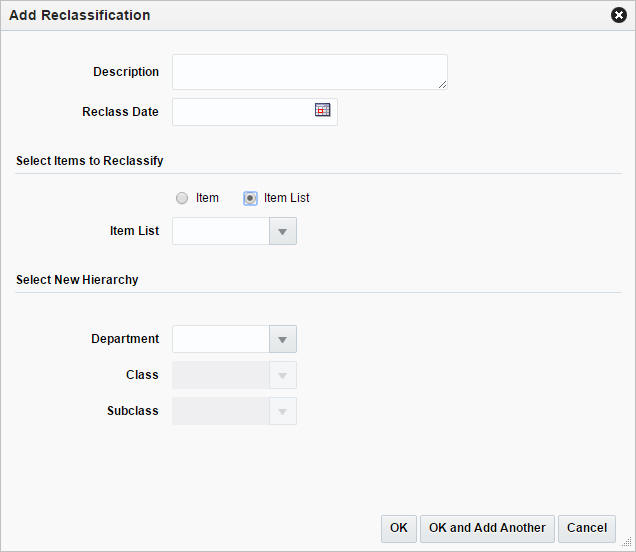The height and width of the screenshot is (552, 636).
Task: Click OK and Add Another
Action: 487,528
